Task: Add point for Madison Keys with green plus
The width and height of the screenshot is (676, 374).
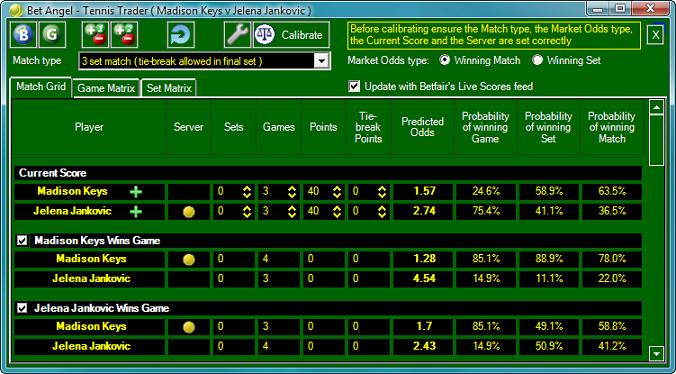Action: click(136, 192)
